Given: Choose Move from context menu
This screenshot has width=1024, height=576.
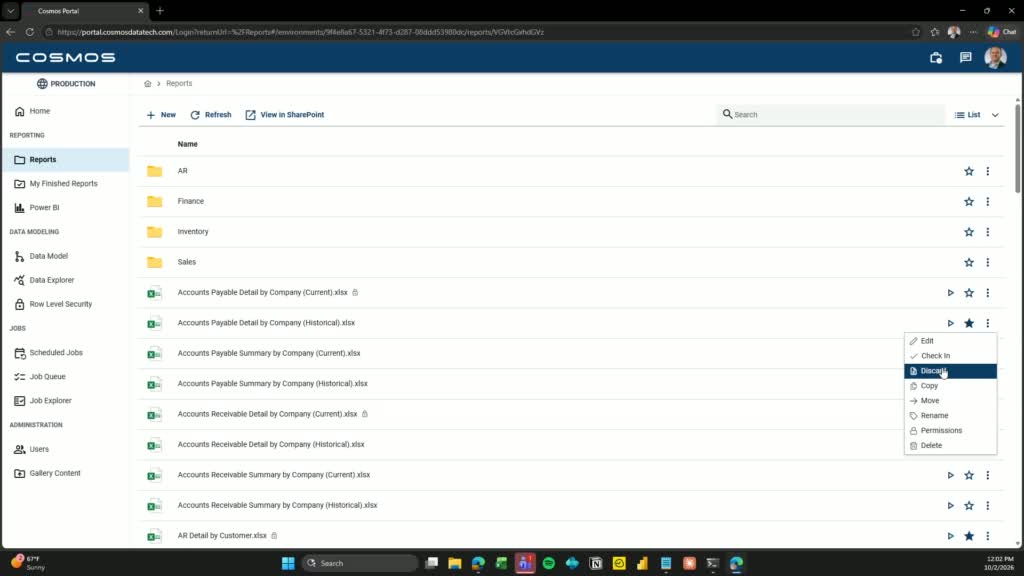Looking at the screenshot, I should [x=950, y=401].
